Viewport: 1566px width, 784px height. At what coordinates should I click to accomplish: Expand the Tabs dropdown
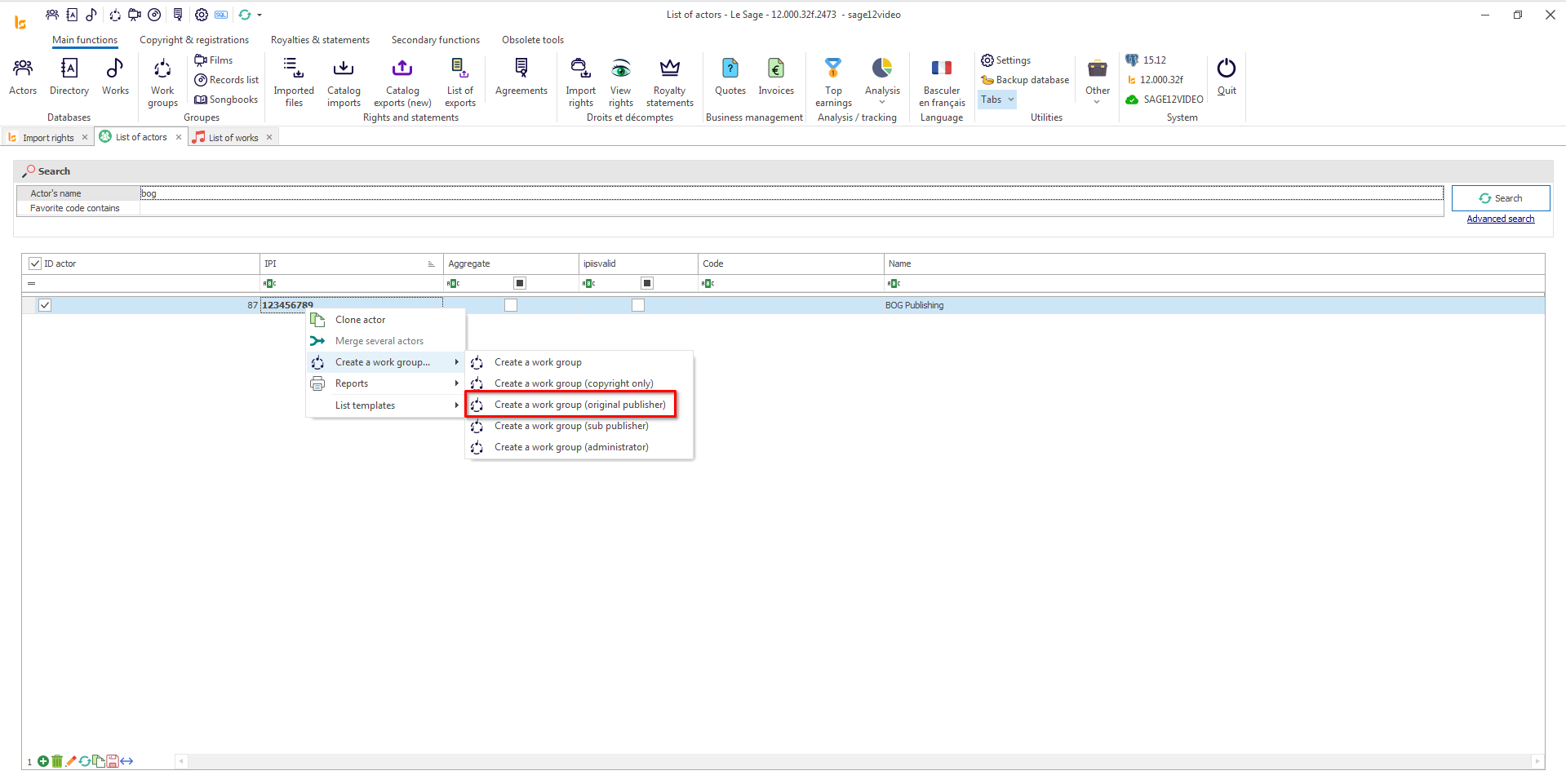[997, 100]
